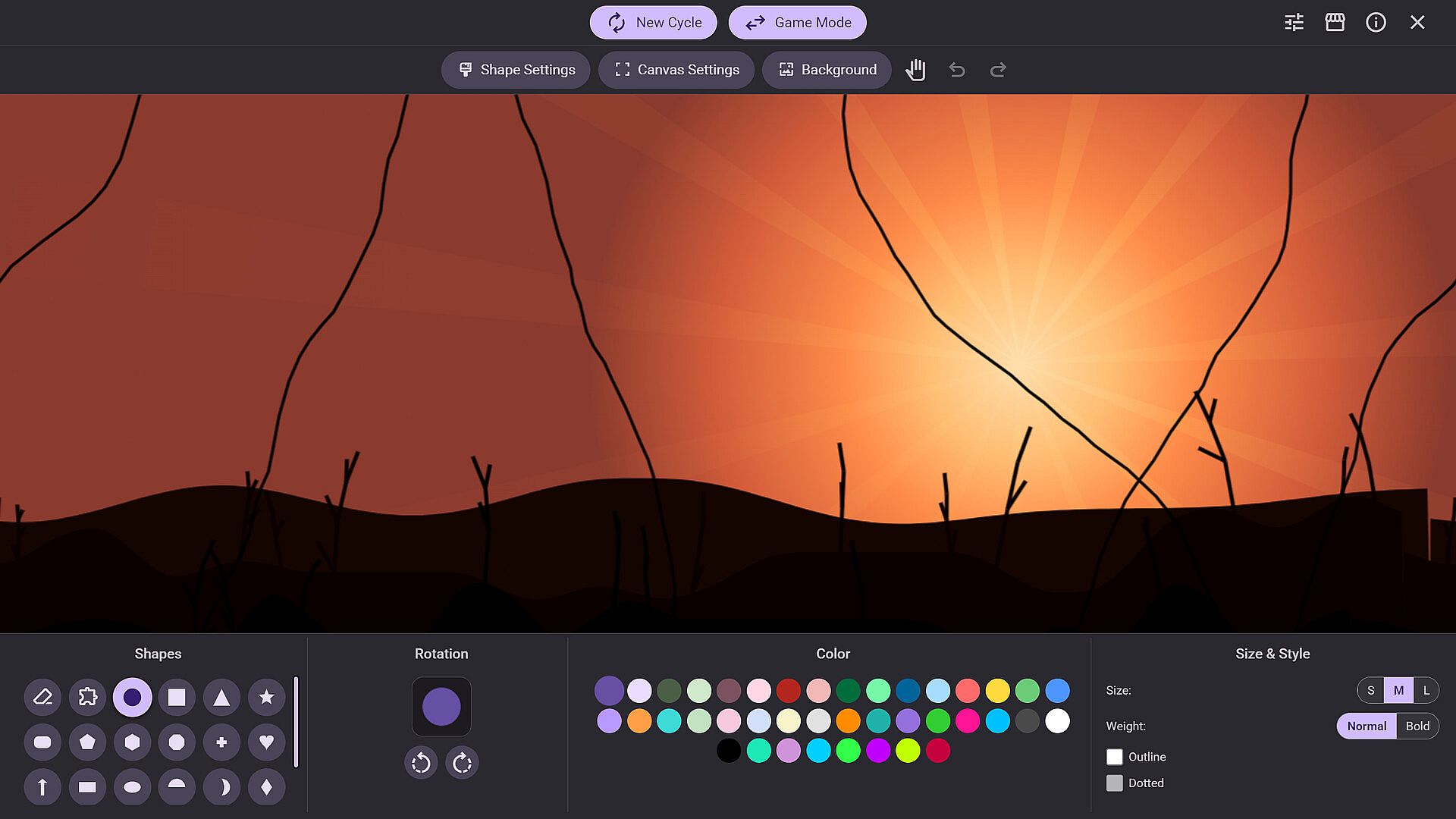Image resolution: width=1456 pixels, height=819 pixels.
Task: Open the info icon at top right
Action: pos(1376,23)
